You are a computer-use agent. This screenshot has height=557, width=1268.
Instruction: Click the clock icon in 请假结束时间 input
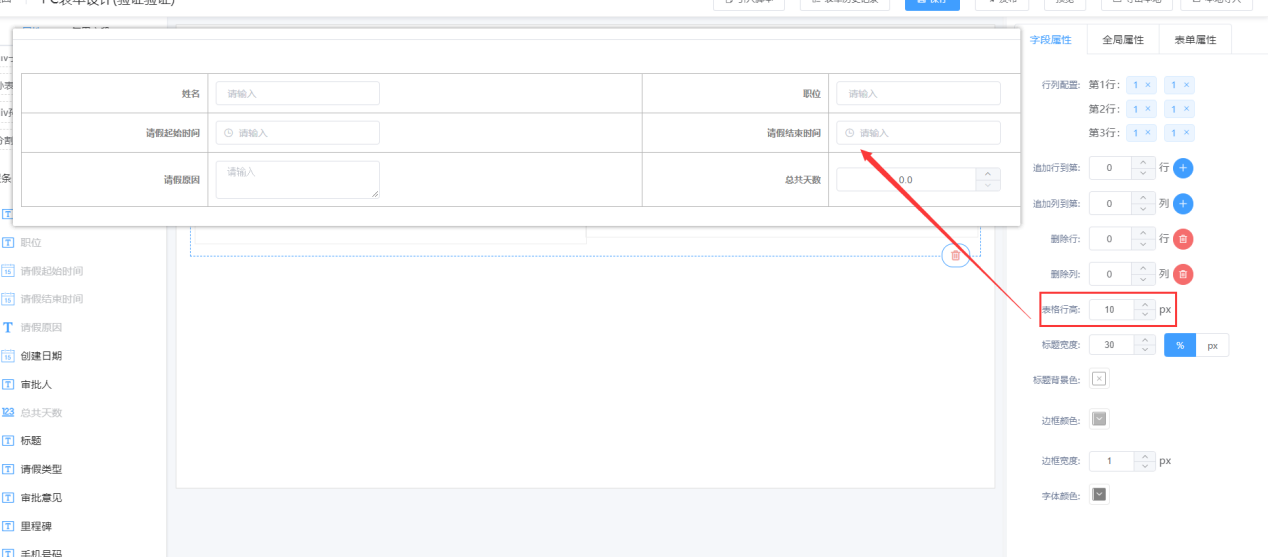tap(850, 133)
